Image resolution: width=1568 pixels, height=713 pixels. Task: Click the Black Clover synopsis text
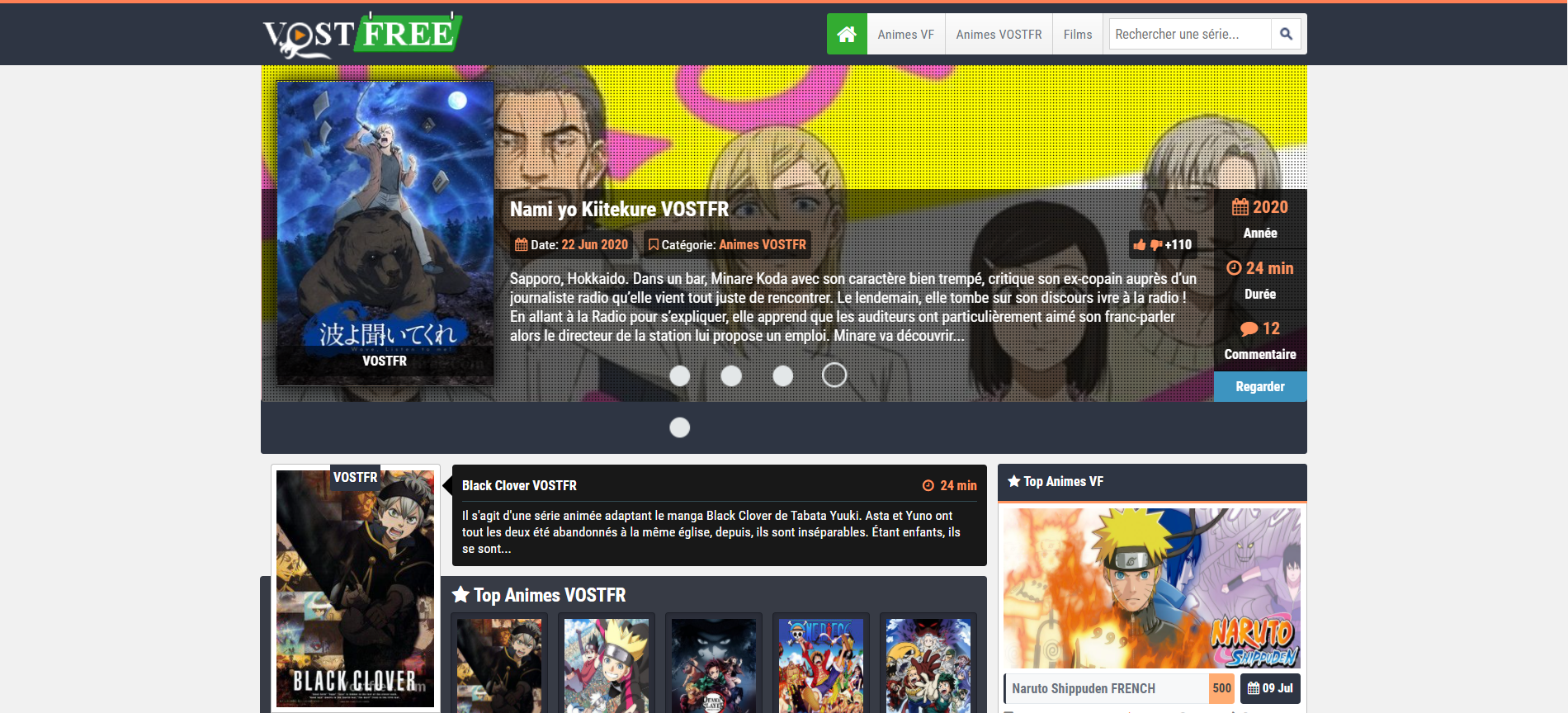point(711,532)
